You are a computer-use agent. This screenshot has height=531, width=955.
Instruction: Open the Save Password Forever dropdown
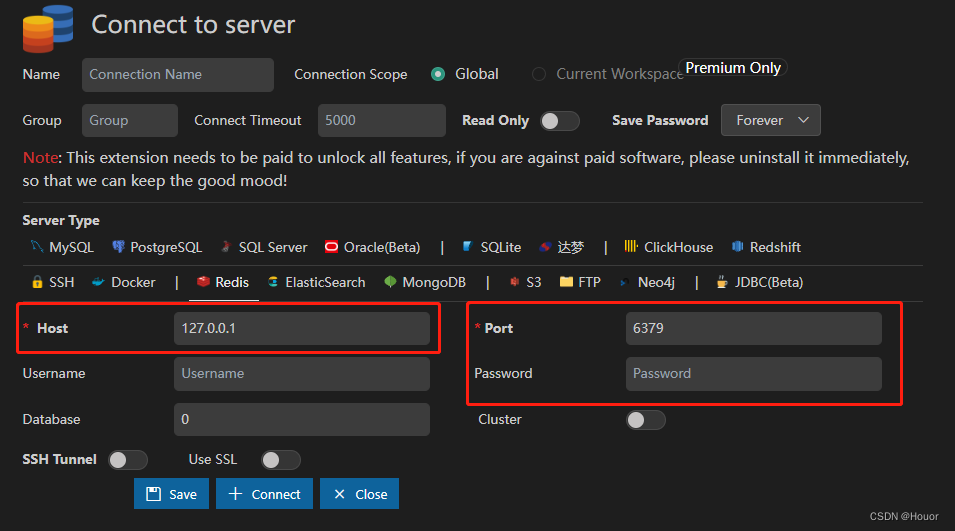(x=770, y=120)
